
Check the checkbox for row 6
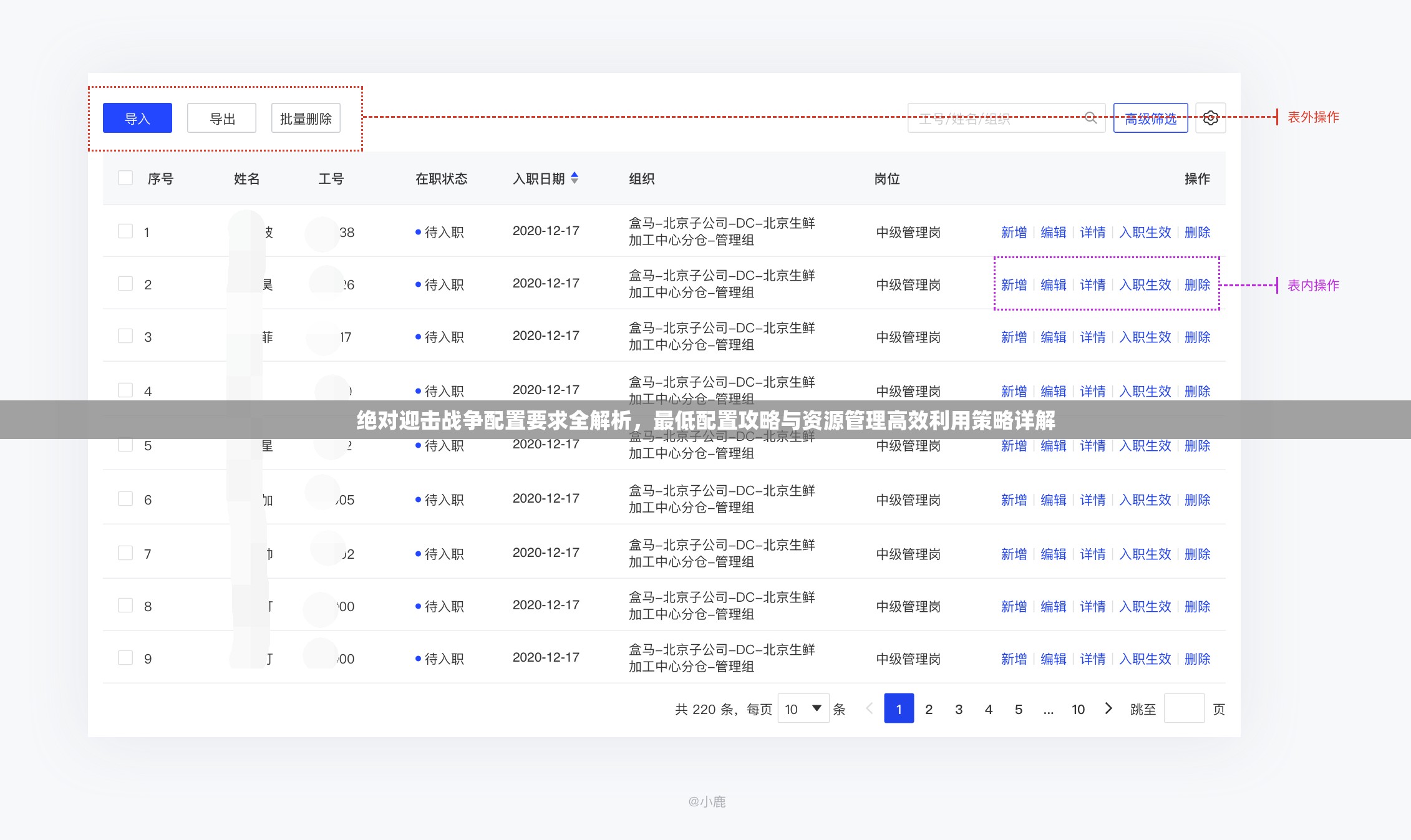point(125,499)
